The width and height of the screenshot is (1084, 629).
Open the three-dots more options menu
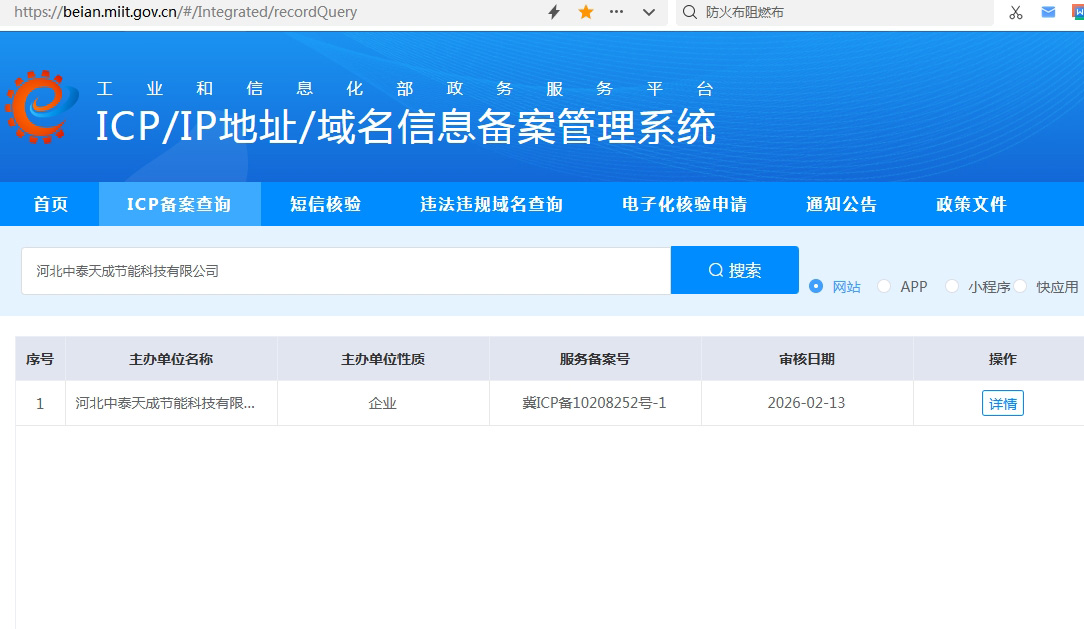tap(617, 12)
